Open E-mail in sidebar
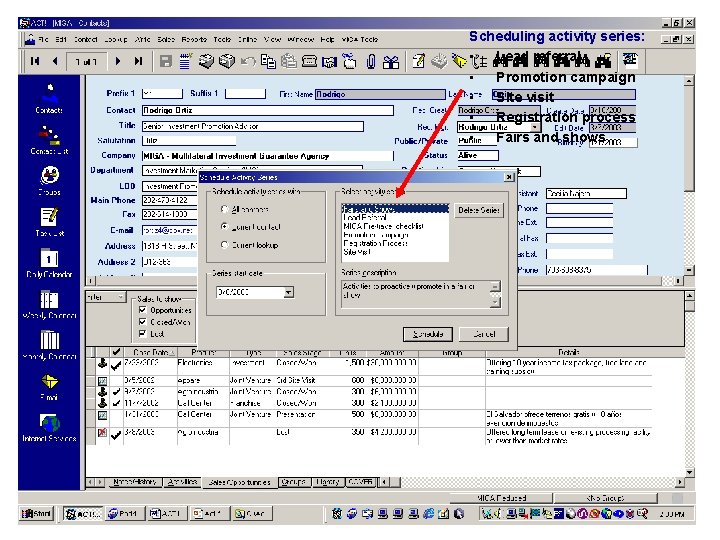Viewport: 720px width, 540px height. [x=49, y=387]
